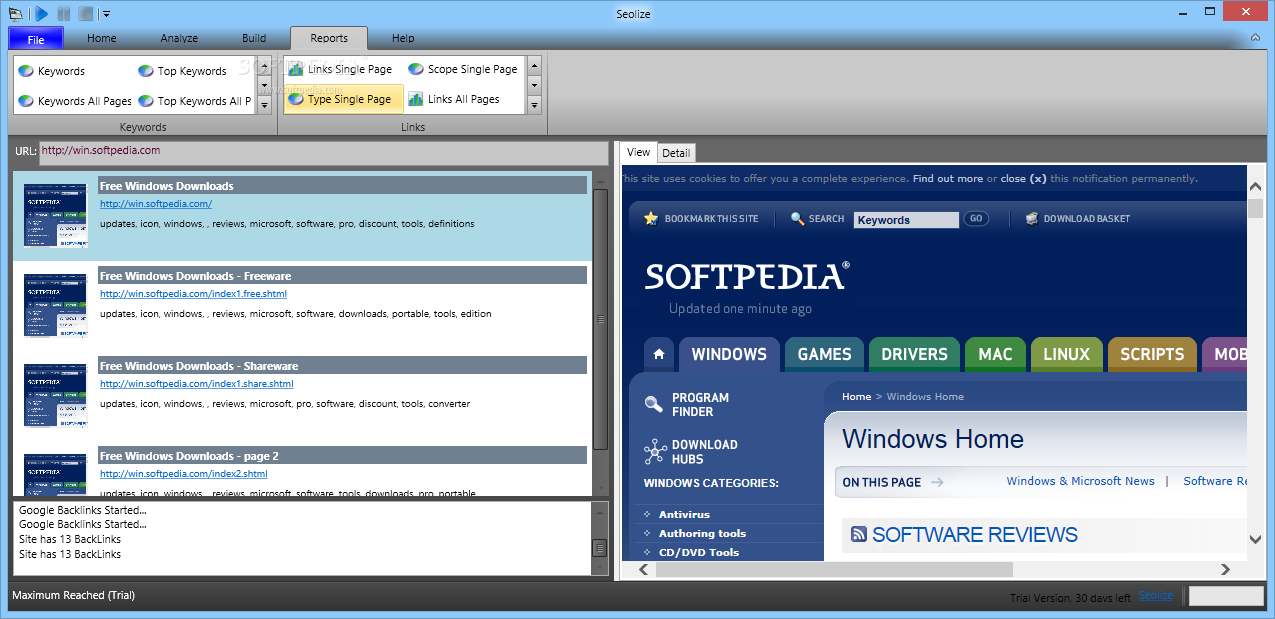Viewport: 1275px width, 619px height.
Task: Switch to the Home ribbon tab
Action: (x=102, y=38)
